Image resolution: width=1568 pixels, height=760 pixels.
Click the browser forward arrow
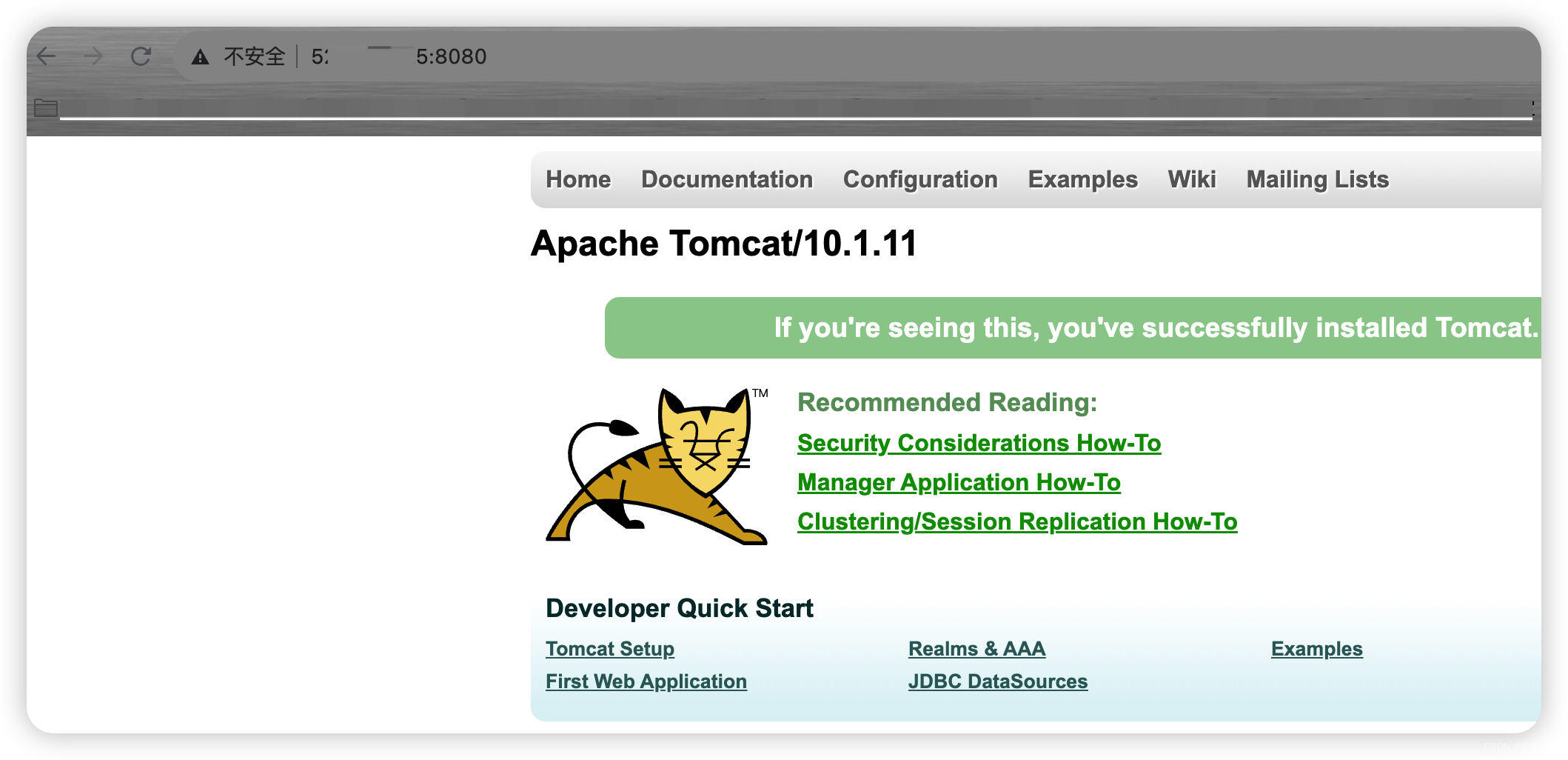(x=93, y=56)
